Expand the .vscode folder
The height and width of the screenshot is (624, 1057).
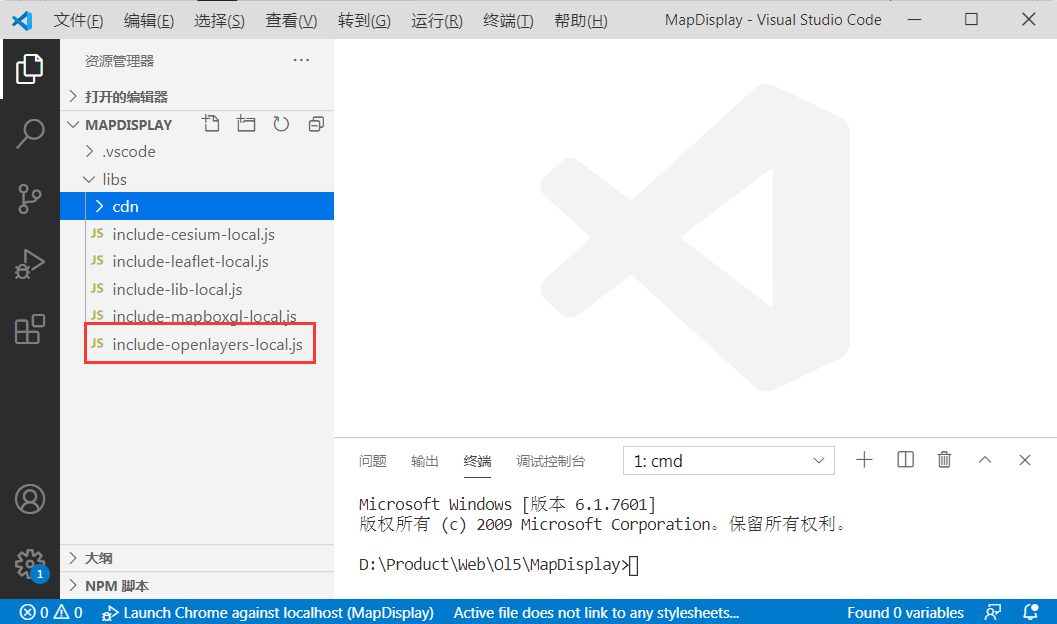pos(197,152)
